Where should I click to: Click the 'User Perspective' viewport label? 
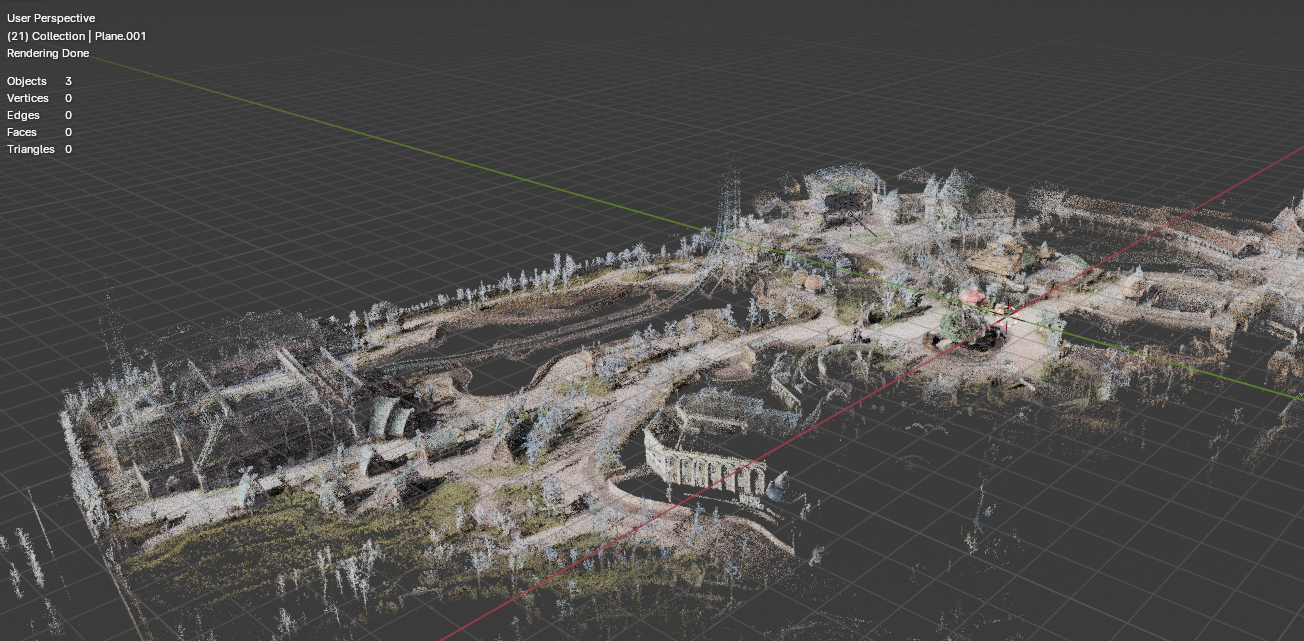click(x=51, y=19)
